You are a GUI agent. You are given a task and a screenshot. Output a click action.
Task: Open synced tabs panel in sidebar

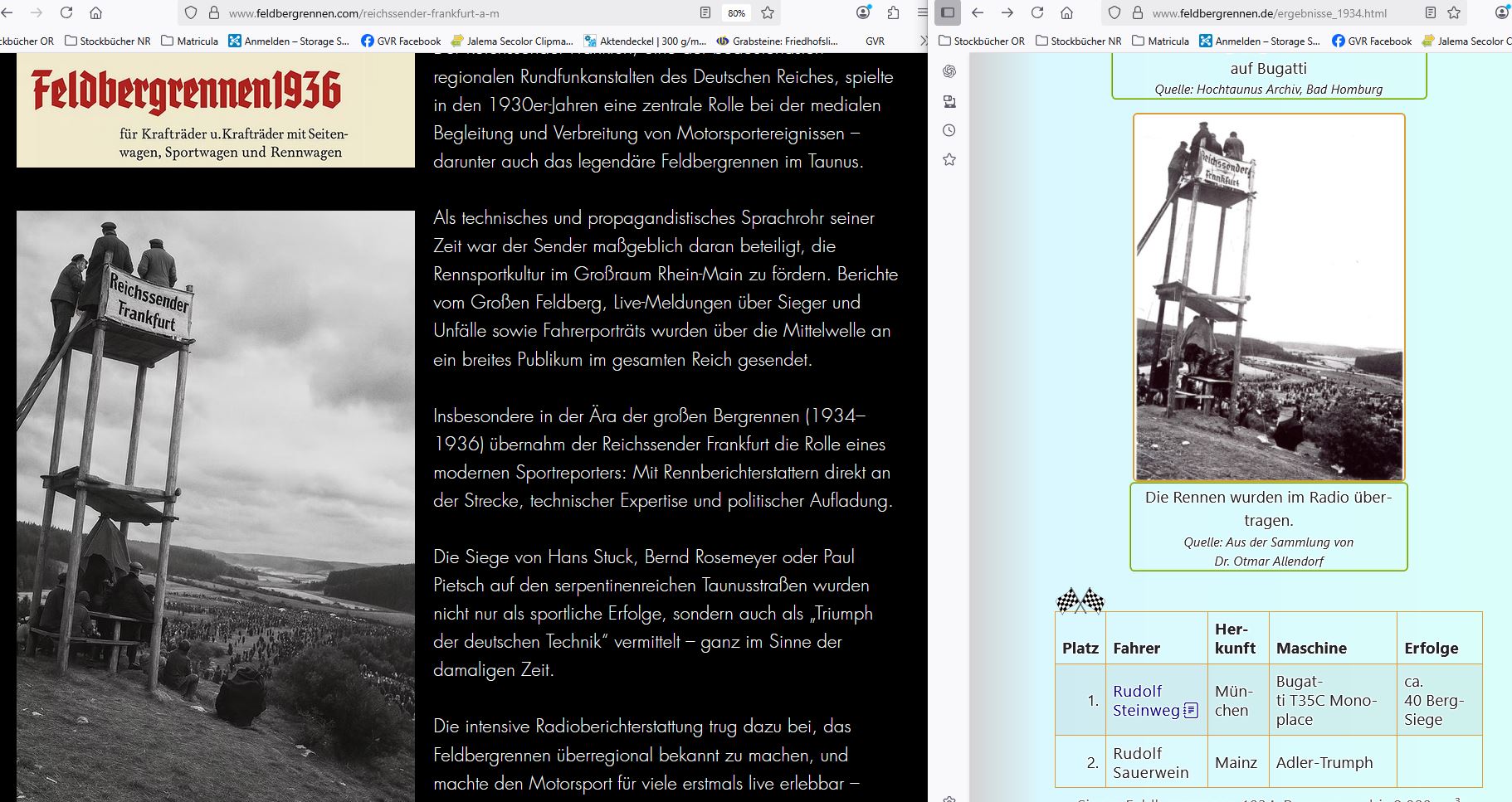tap(949, 101)
